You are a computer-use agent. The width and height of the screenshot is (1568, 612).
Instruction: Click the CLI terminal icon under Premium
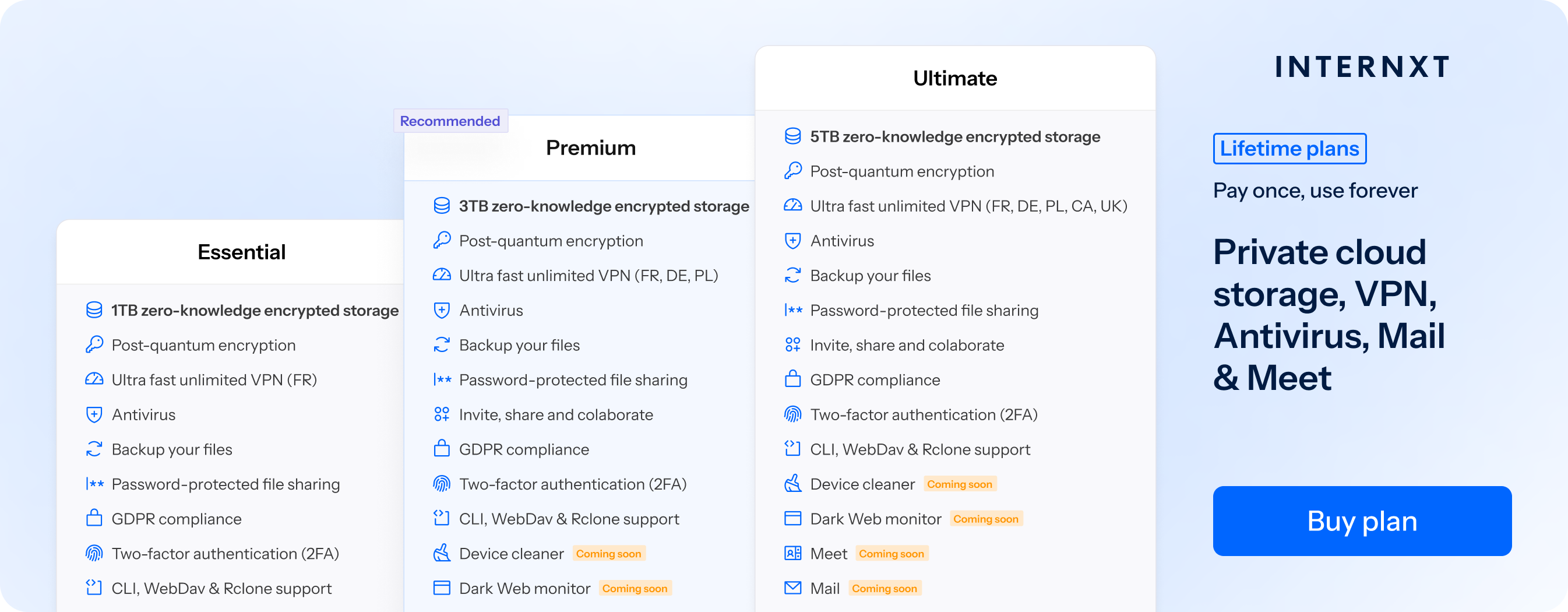coord(442,519)
